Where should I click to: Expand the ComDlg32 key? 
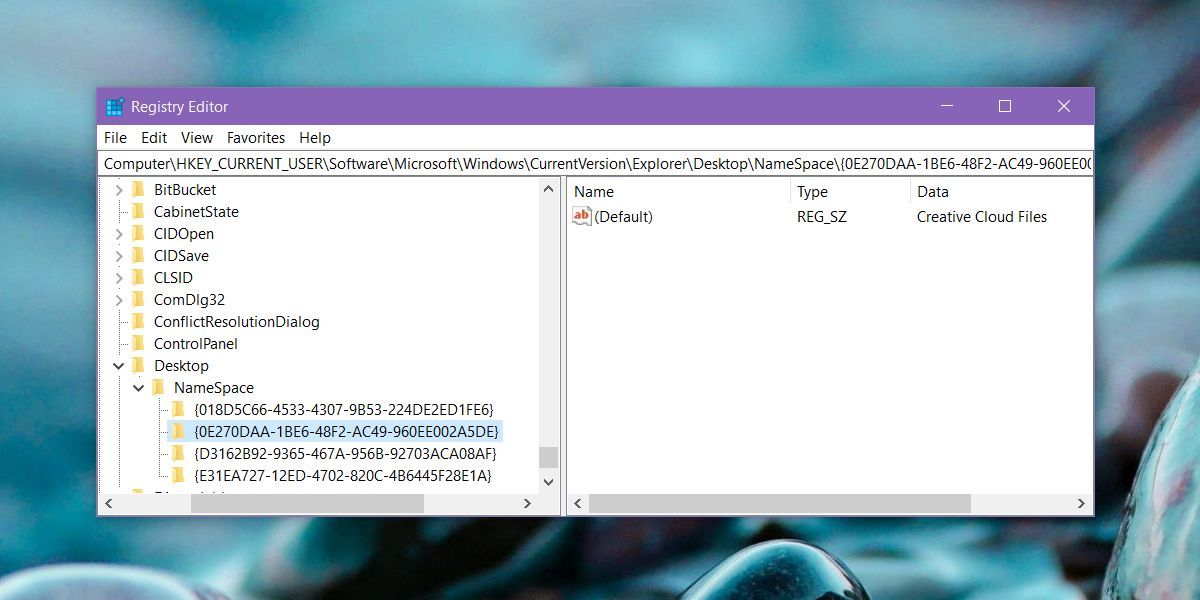[x=119, y=300]
